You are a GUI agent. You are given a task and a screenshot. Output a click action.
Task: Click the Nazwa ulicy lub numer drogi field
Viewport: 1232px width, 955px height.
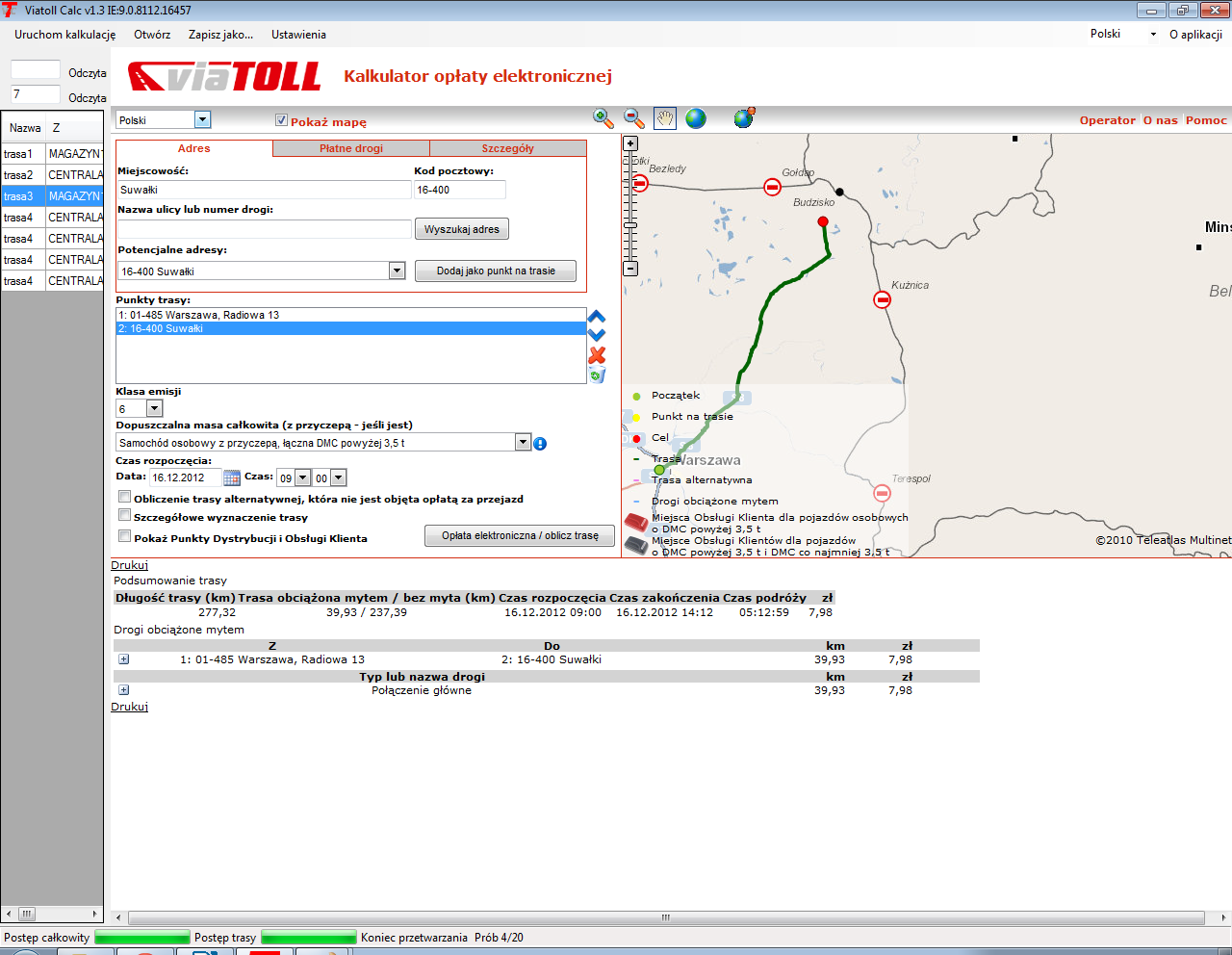[x=265, y=229]
